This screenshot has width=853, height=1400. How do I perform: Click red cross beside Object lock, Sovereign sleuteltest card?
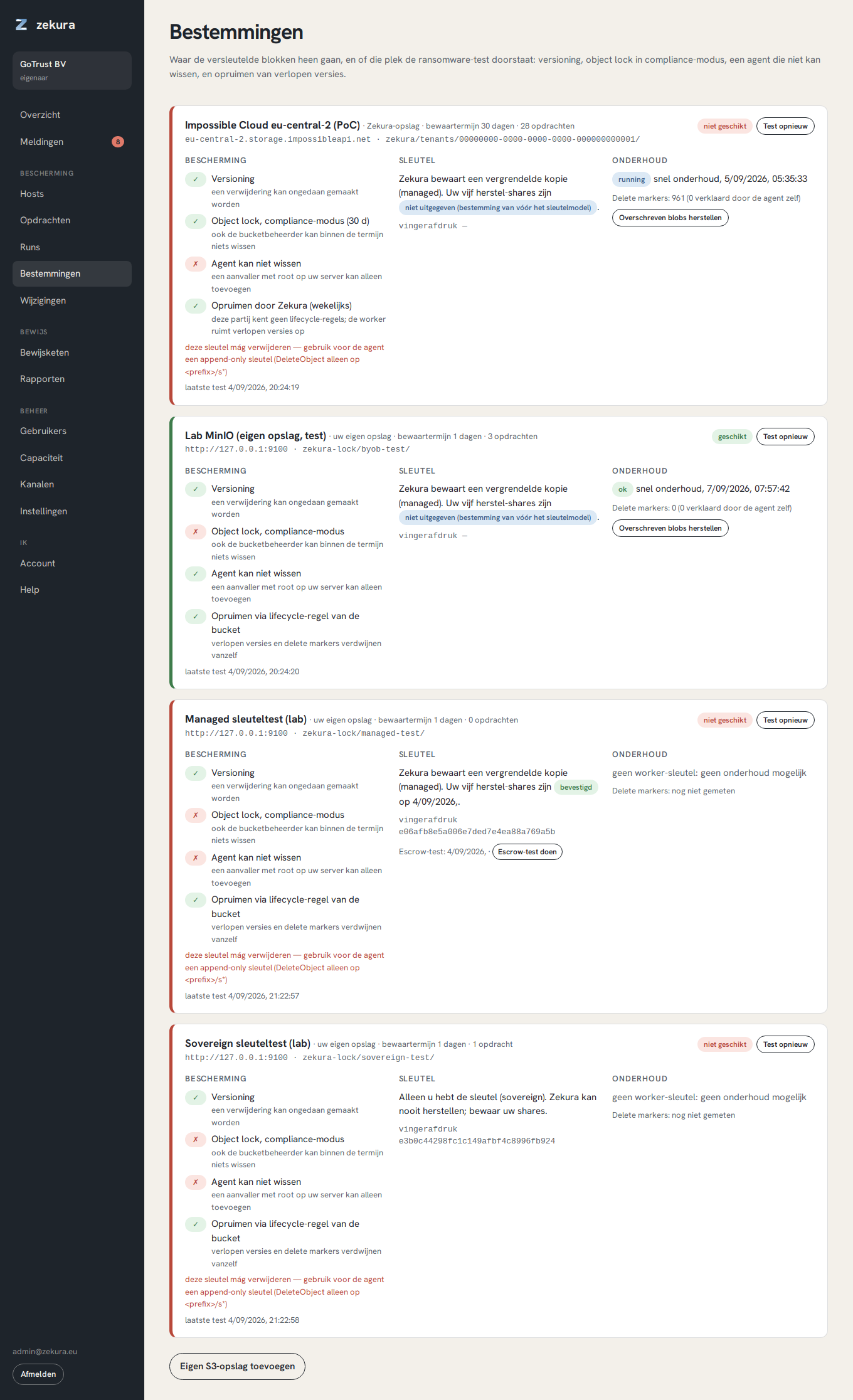pos(196,1140)
